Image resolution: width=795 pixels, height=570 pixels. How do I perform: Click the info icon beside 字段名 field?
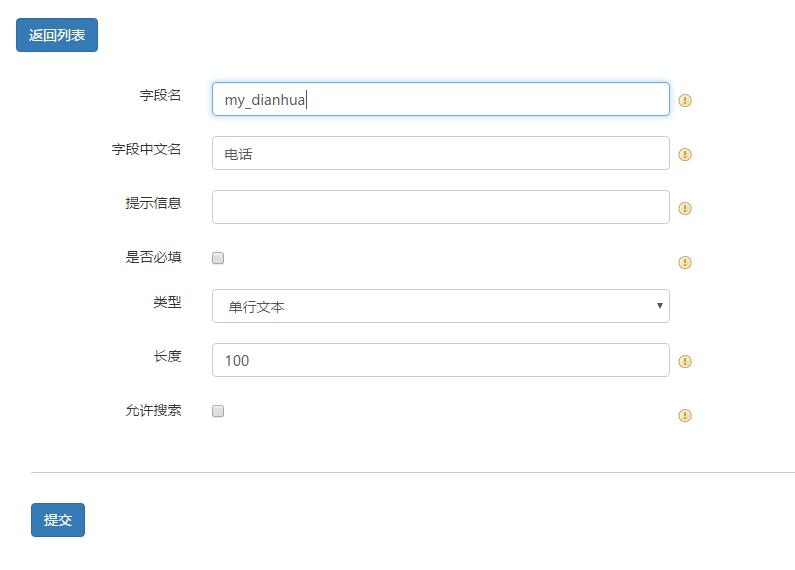(685, 100)
